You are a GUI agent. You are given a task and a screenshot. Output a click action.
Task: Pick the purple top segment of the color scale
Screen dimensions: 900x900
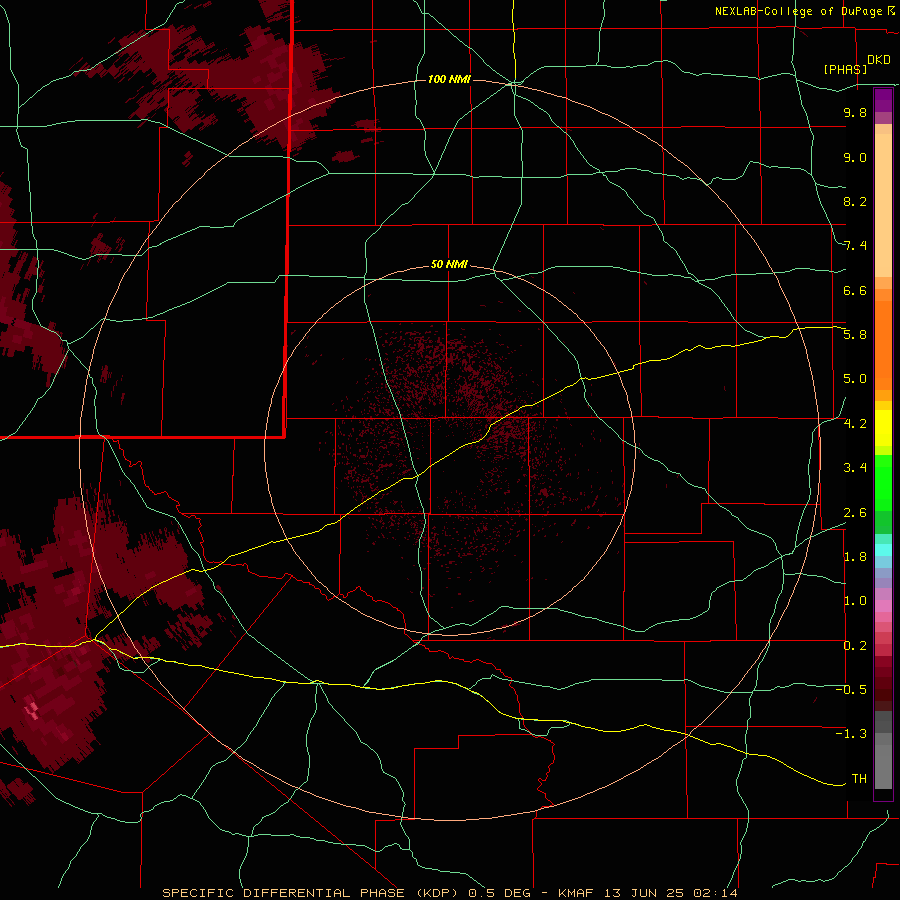click(883, 100)
